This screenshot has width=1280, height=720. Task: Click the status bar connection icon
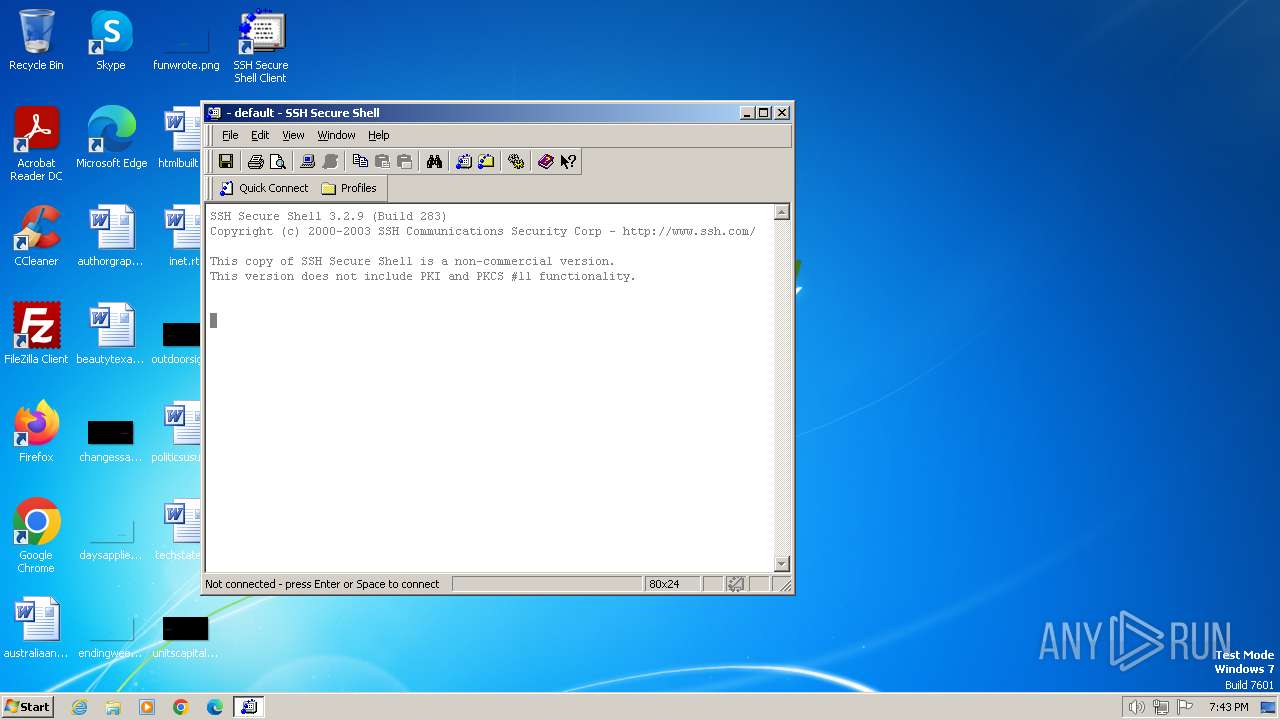click(735, 584)
